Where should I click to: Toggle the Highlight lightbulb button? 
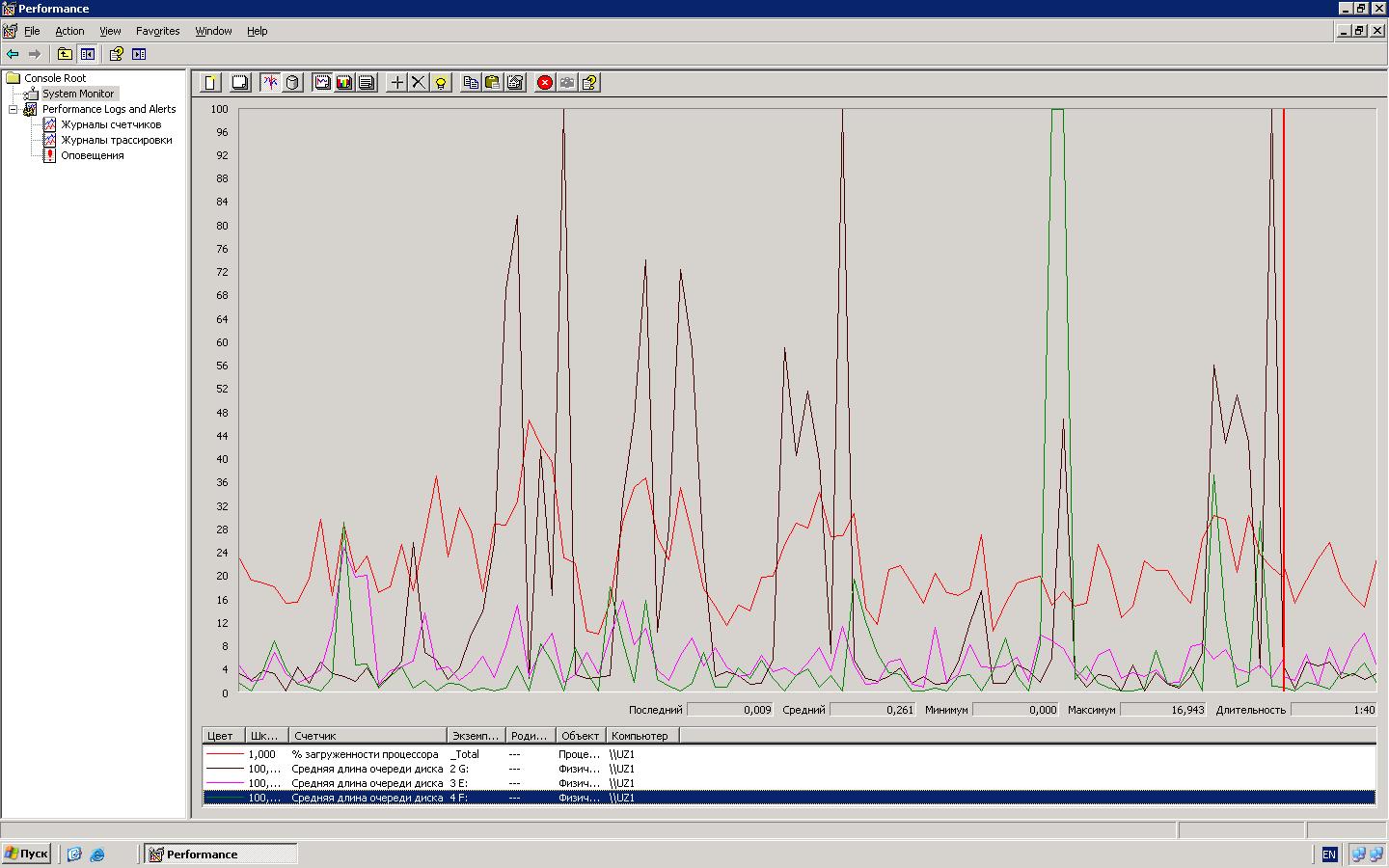[x=441, y=83]
